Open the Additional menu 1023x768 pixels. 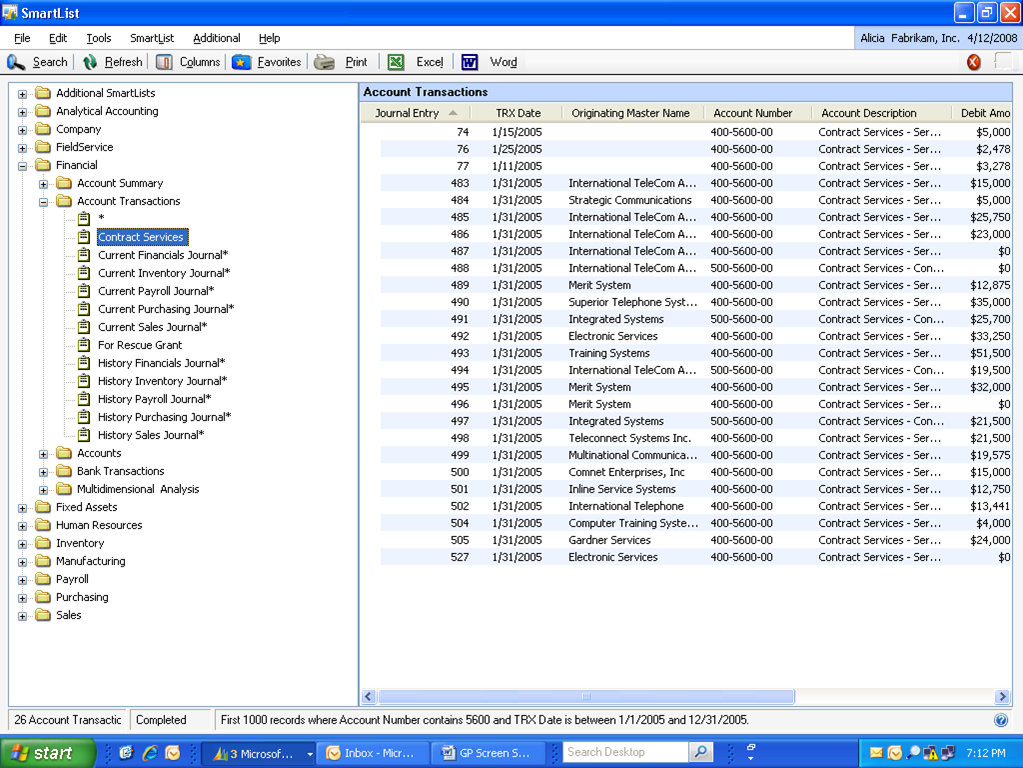click(217, 38)
